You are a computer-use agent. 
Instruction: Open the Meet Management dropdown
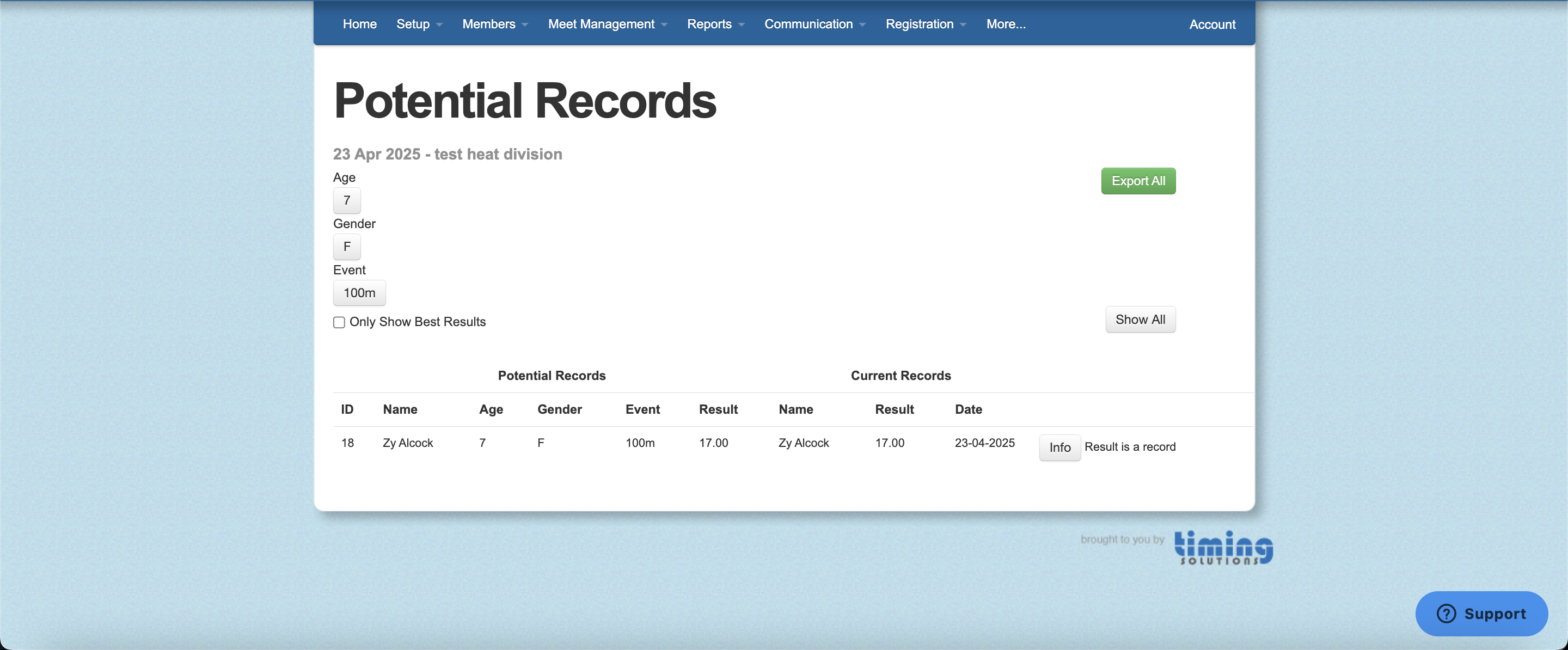608,24
